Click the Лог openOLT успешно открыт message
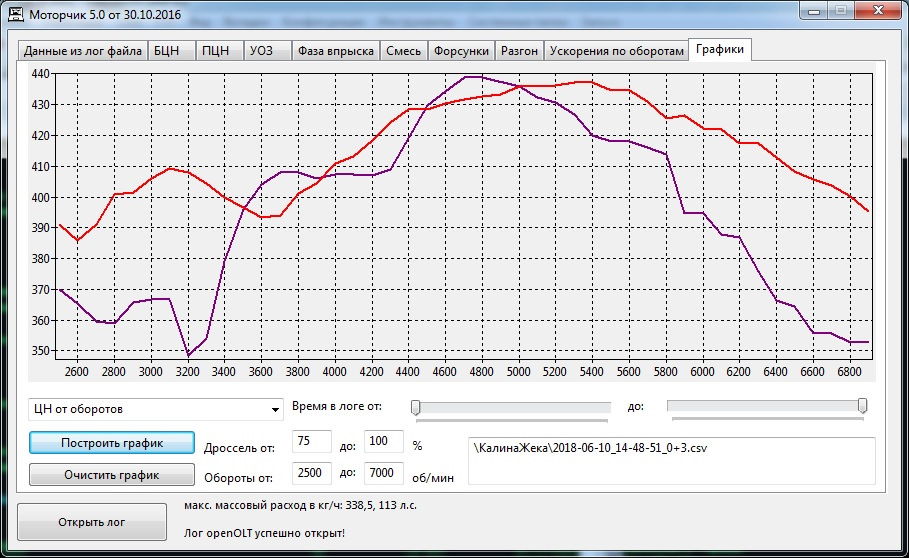The image size is (909, 558). click(x=264, y=533)
